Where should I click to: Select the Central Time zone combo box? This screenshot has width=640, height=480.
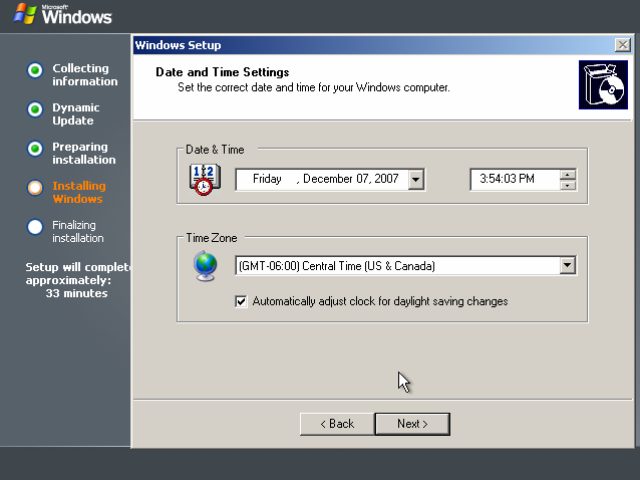pyautogui.click(x=406, y=266)
